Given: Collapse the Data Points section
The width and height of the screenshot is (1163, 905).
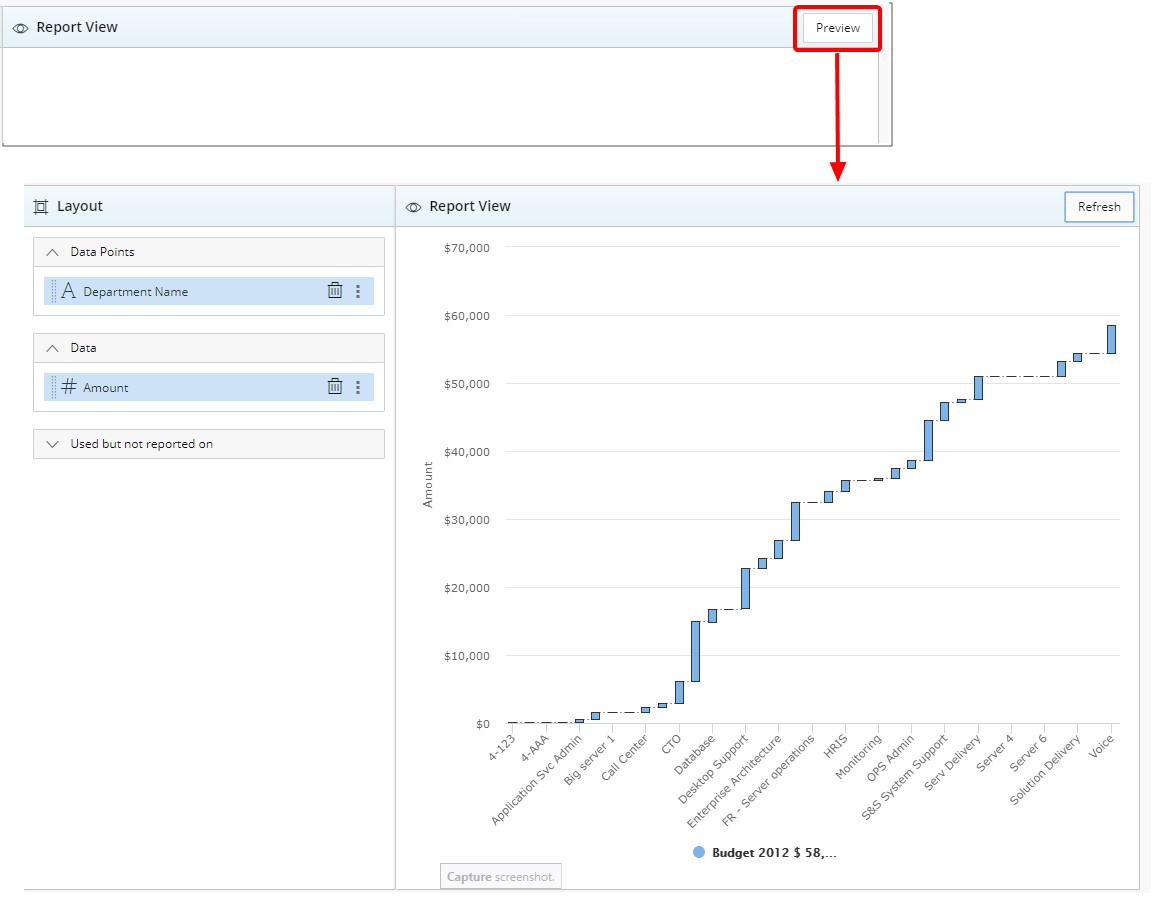Looking at the screenshot, I should pos(52,252).
